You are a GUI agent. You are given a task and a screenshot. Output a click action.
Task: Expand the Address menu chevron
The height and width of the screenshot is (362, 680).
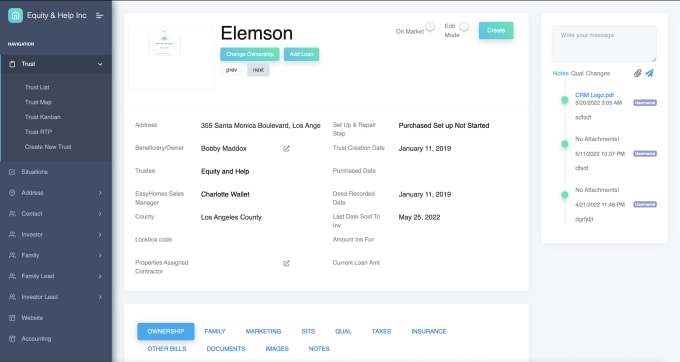click(100, 193)
